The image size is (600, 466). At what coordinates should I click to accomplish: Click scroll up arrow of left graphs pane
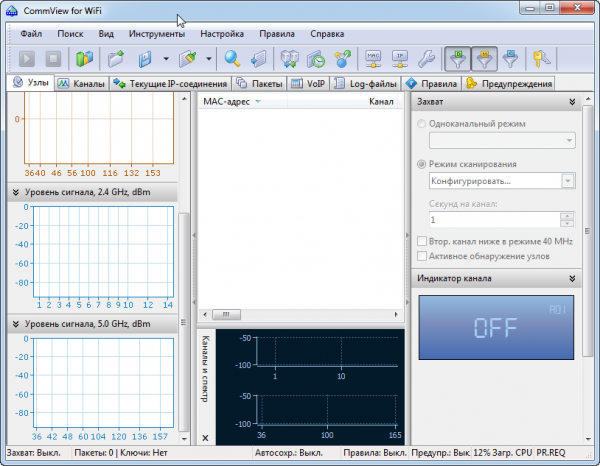tap(184, 99)
